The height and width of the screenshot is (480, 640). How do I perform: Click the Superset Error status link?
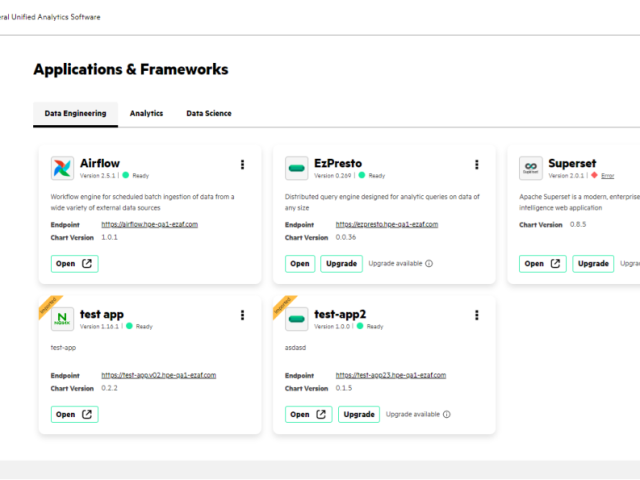pos(607,176)
